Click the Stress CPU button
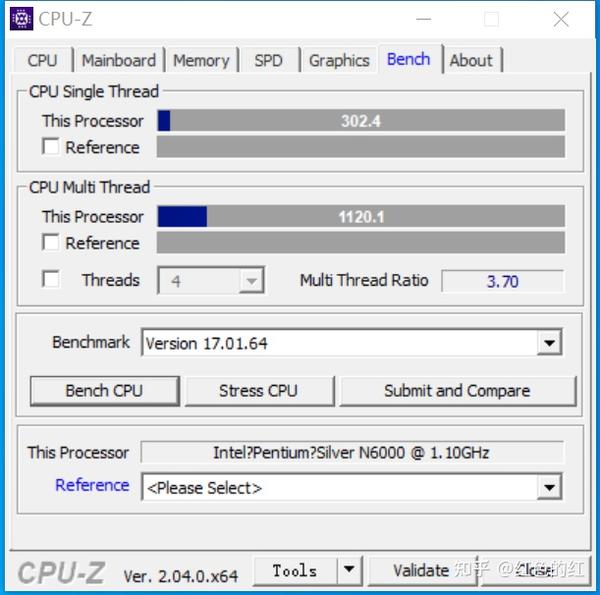The image size is (600, 595). pos(259,391)
